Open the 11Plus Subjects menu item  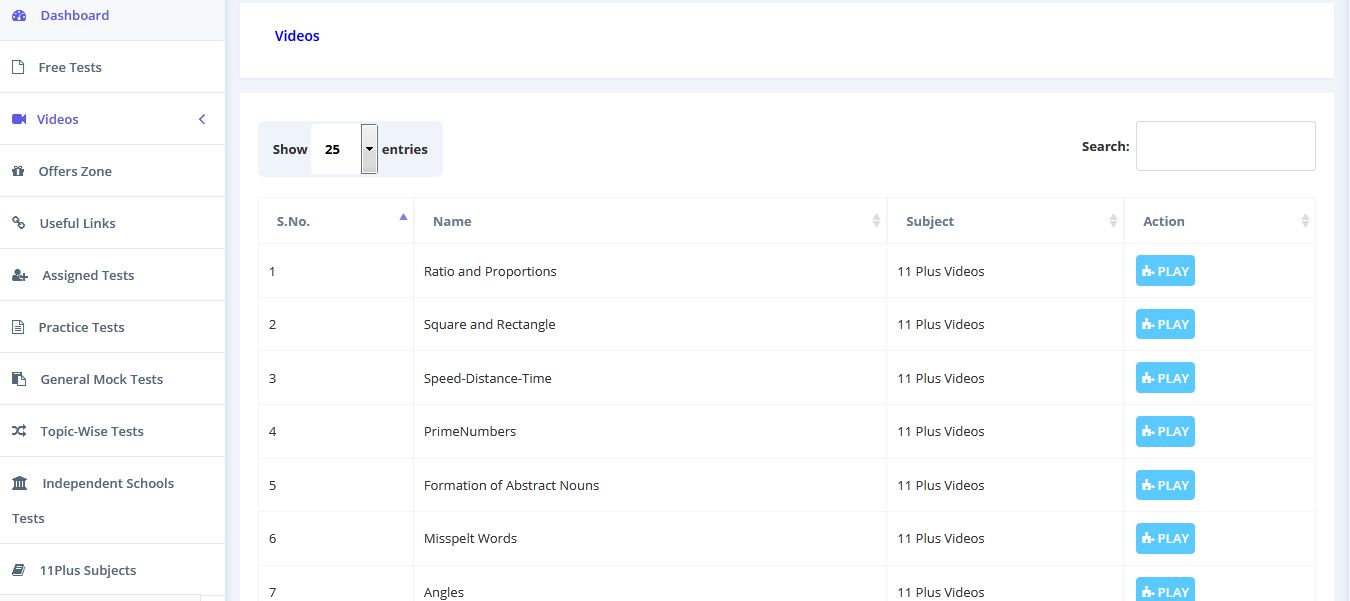coord(112,570)
